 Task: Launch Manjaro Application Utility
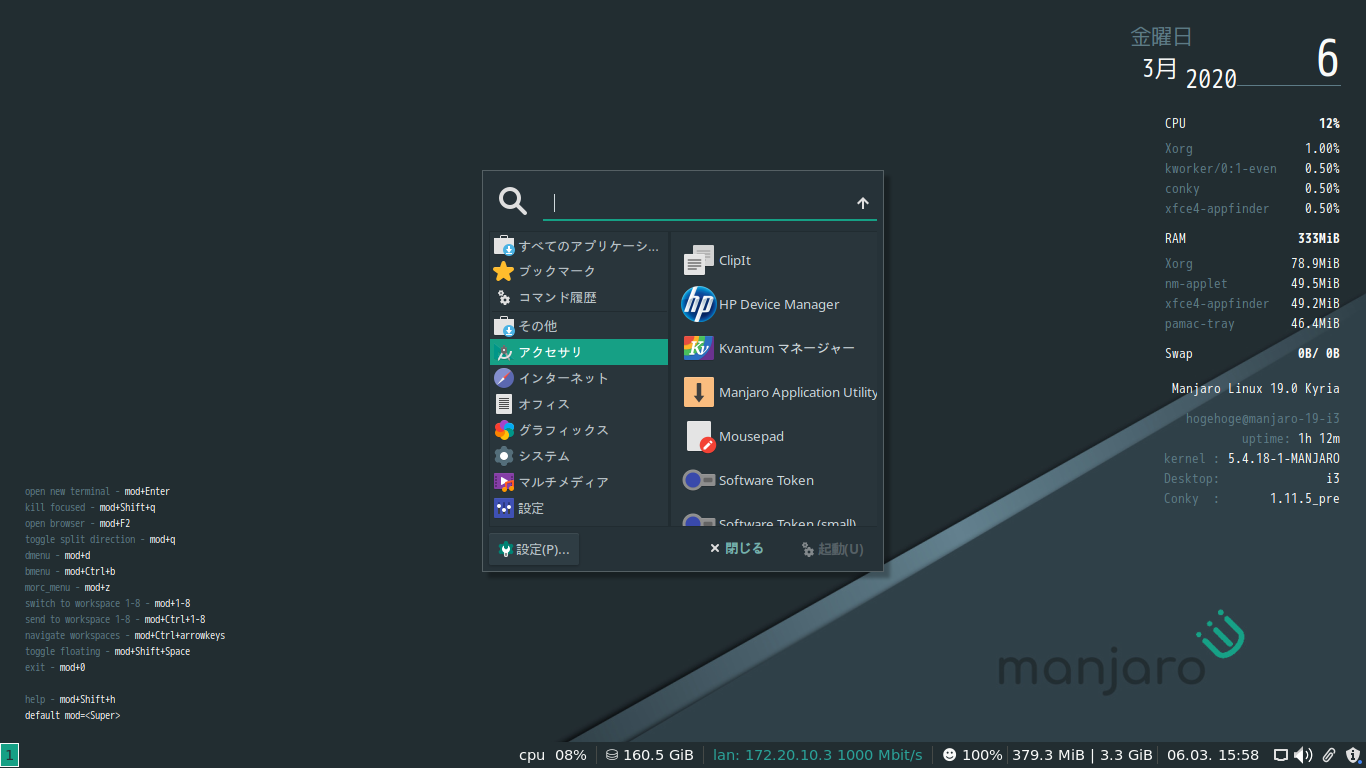click(775, 392)
